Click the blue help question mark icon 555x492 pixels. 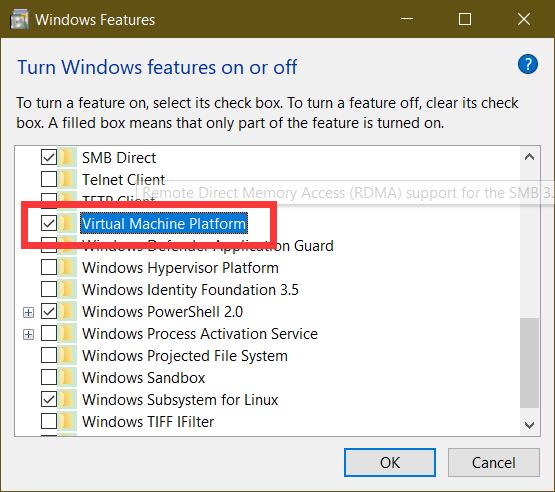click(528, 64)
